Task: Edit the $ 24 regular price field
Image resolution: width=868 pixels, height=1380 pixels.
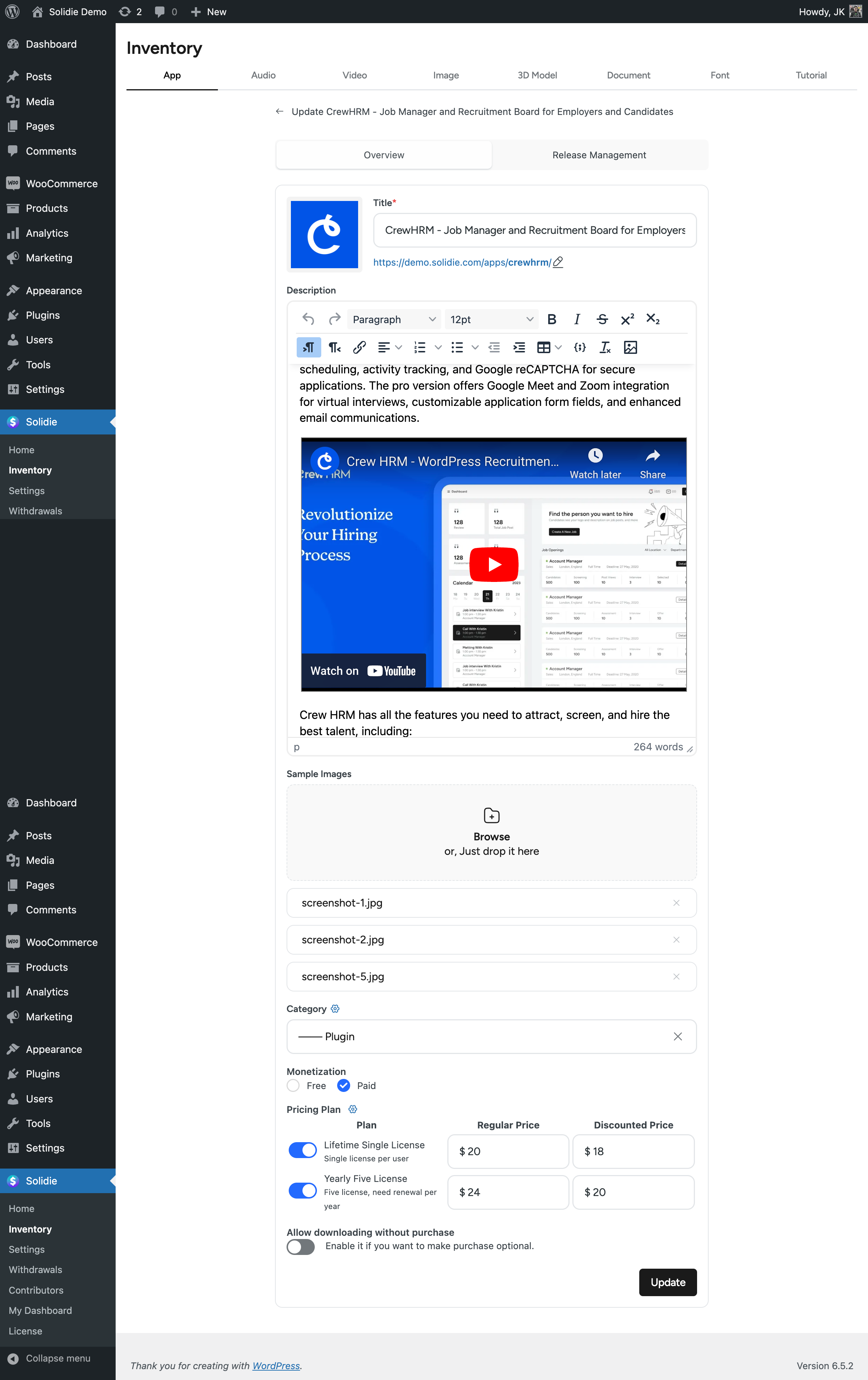Action: coord(508,1192)
